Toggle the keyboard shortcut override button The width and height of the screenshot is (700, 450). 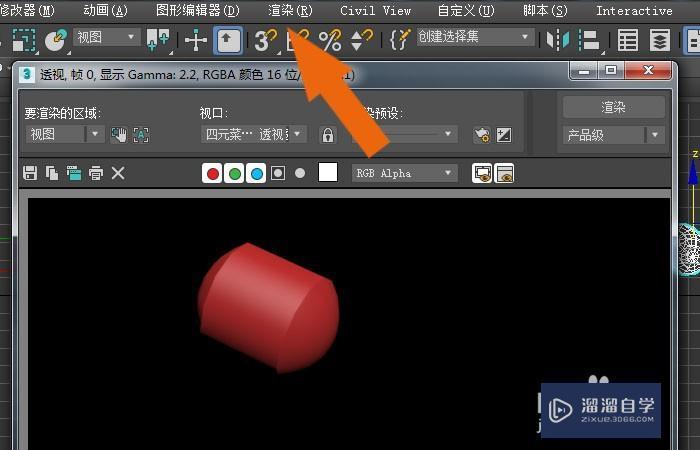[228, 40]
